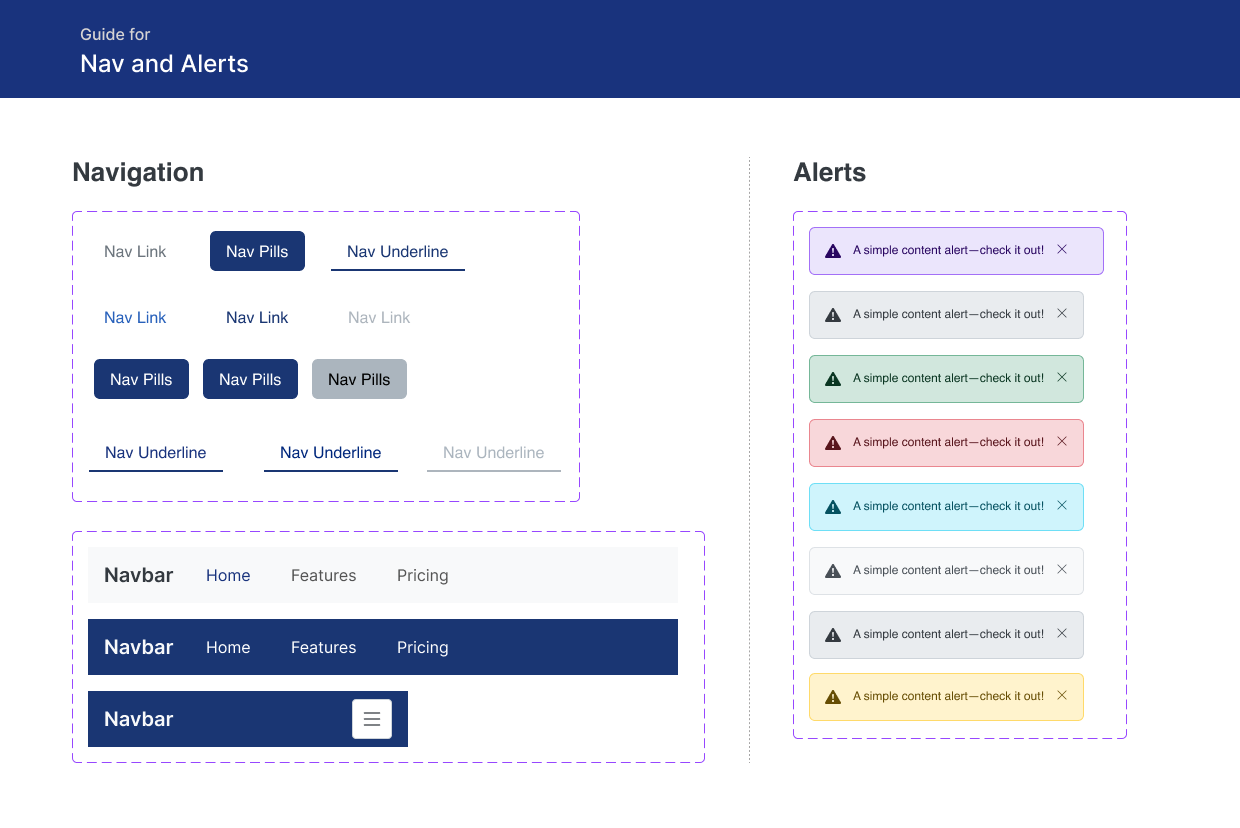1240x828 pixels.
Task: Click the warning triangle in green alert
Action: (x=833, y=379)
